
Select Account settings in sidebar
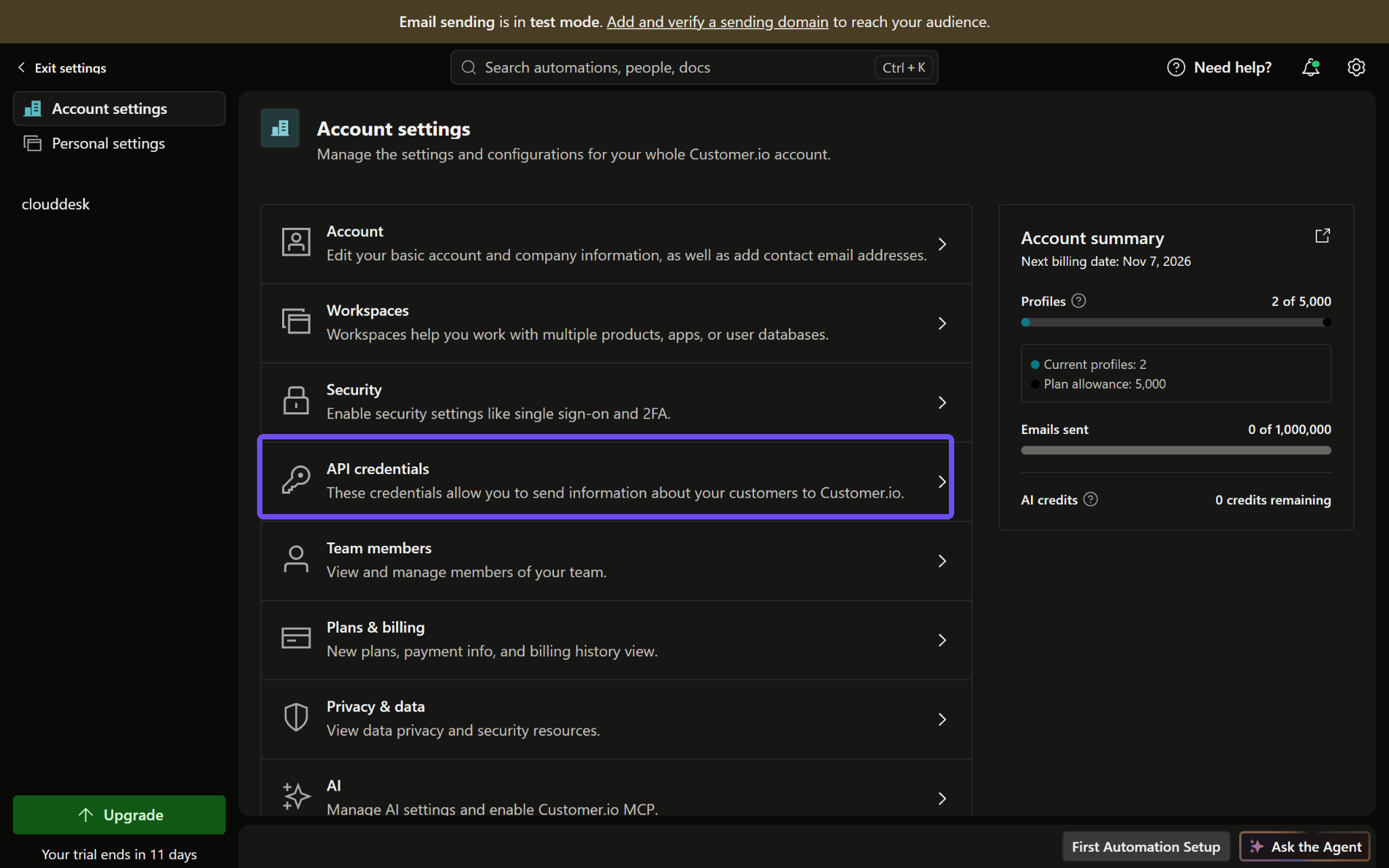119,108
